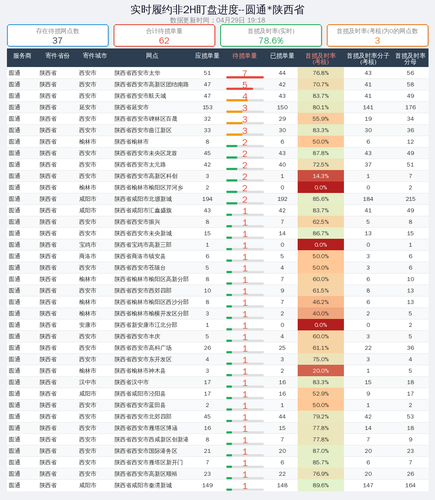This screenshot has height=500, width=435.
Task: Click network cell 陕西省咸阳市泾阳县
Action: click(140, 394)
